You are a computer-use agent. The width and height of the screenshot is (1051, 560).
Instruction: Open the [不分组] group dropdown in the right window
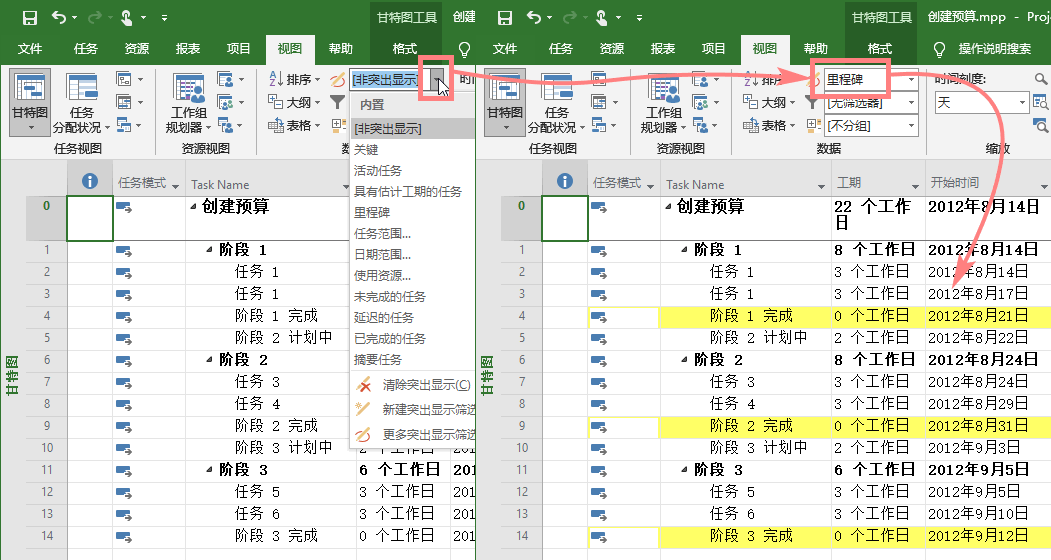[911, 125]
